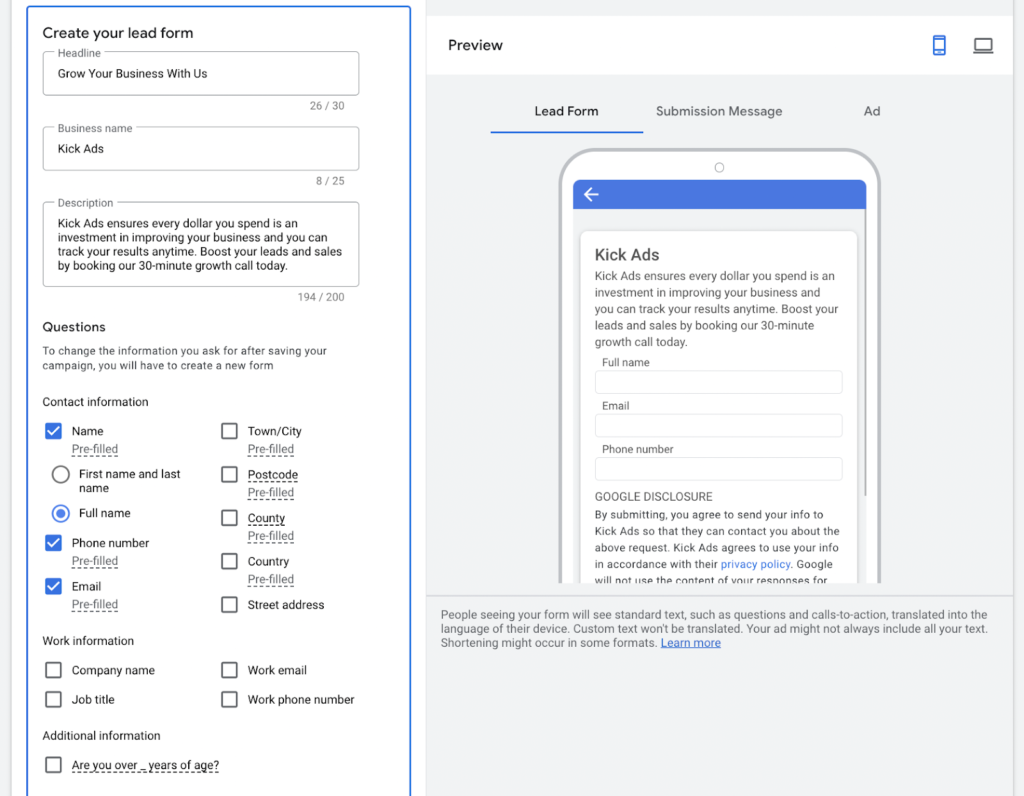
Task: Click the '26 / 30' headline counter
Action: [x=327, y=106]
